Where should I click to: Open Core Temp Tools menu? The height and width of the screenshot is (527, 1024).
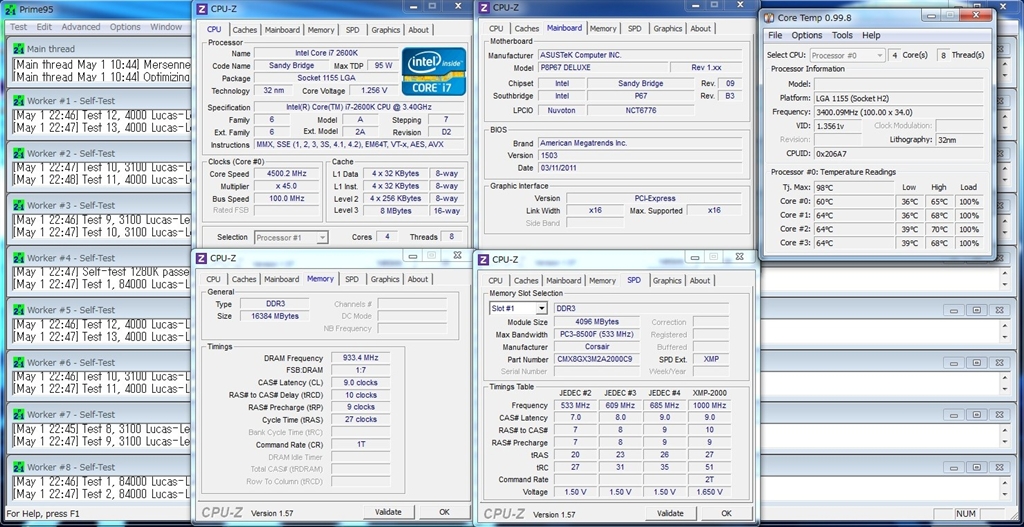coord(842,35)
